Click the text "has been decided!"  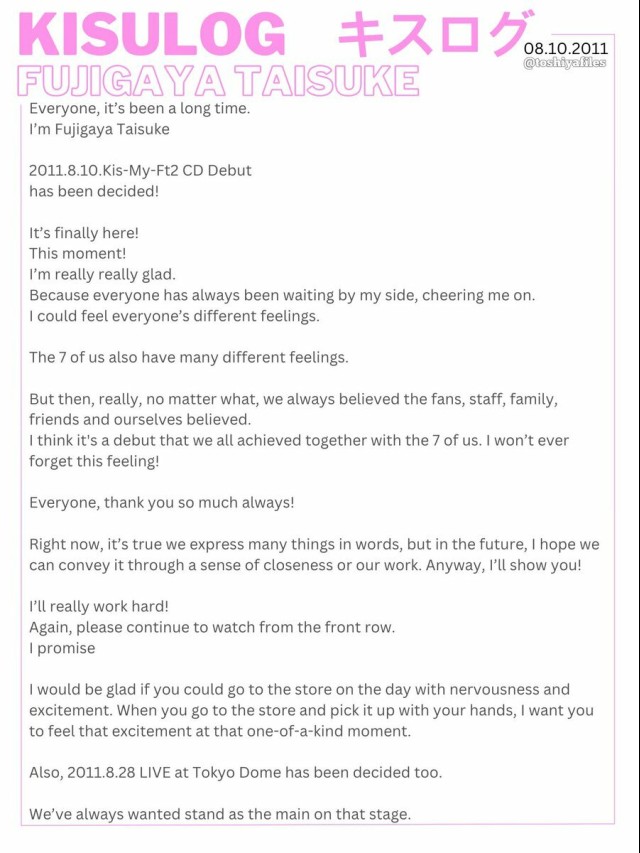click(x=94, y=191)
